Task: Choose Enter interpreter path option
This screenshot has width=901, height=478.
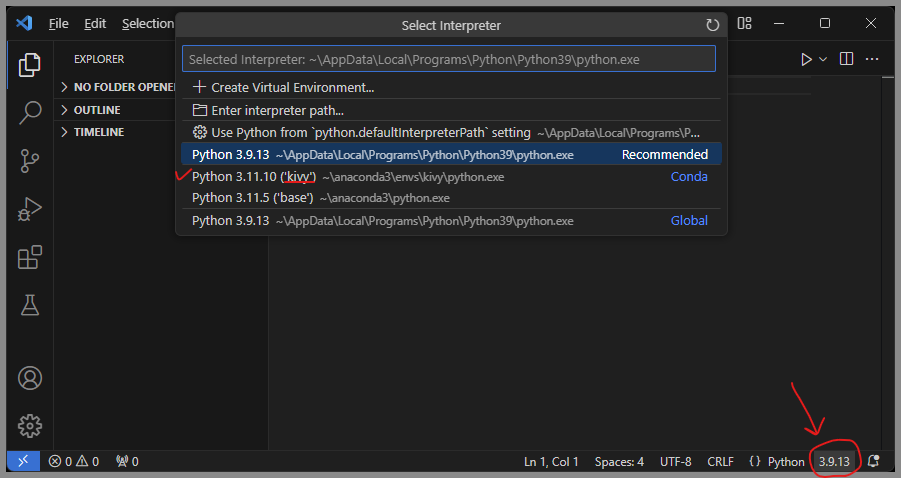Action: [x=451, y=110]
